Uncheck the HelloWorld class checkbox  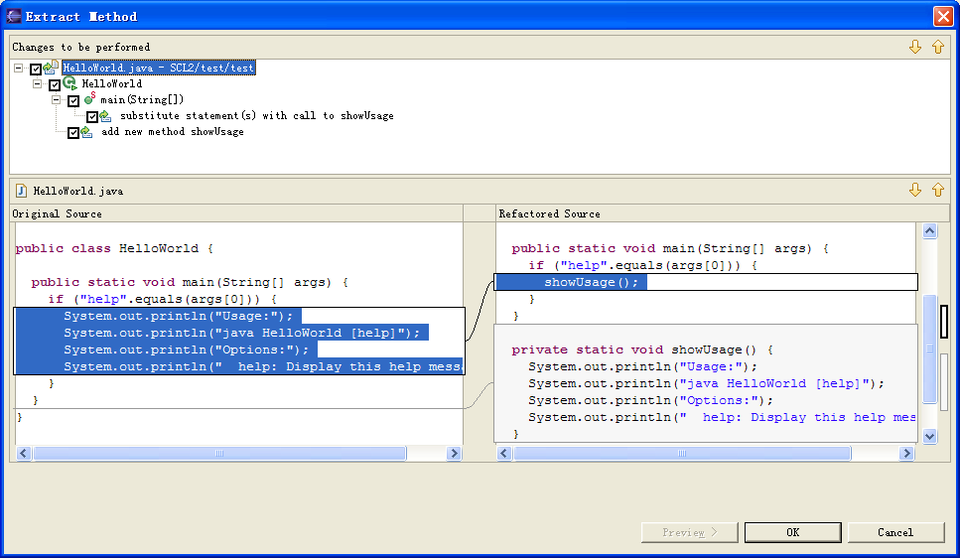[x=54, y=85]
